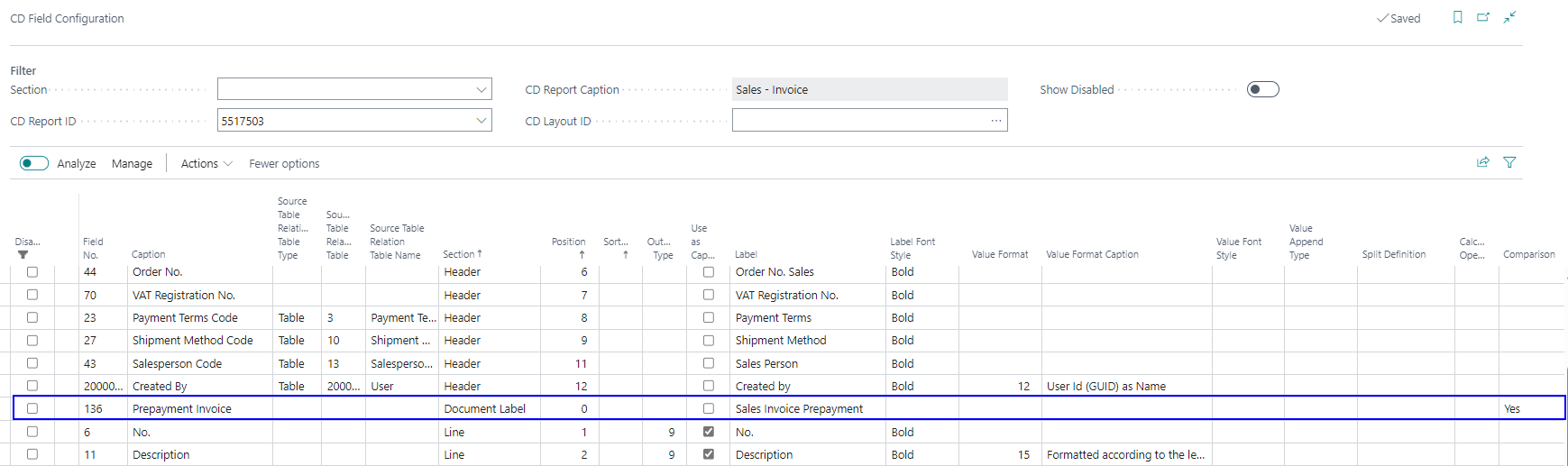Click the Sales Person label cell

click(x=766, y=363)
